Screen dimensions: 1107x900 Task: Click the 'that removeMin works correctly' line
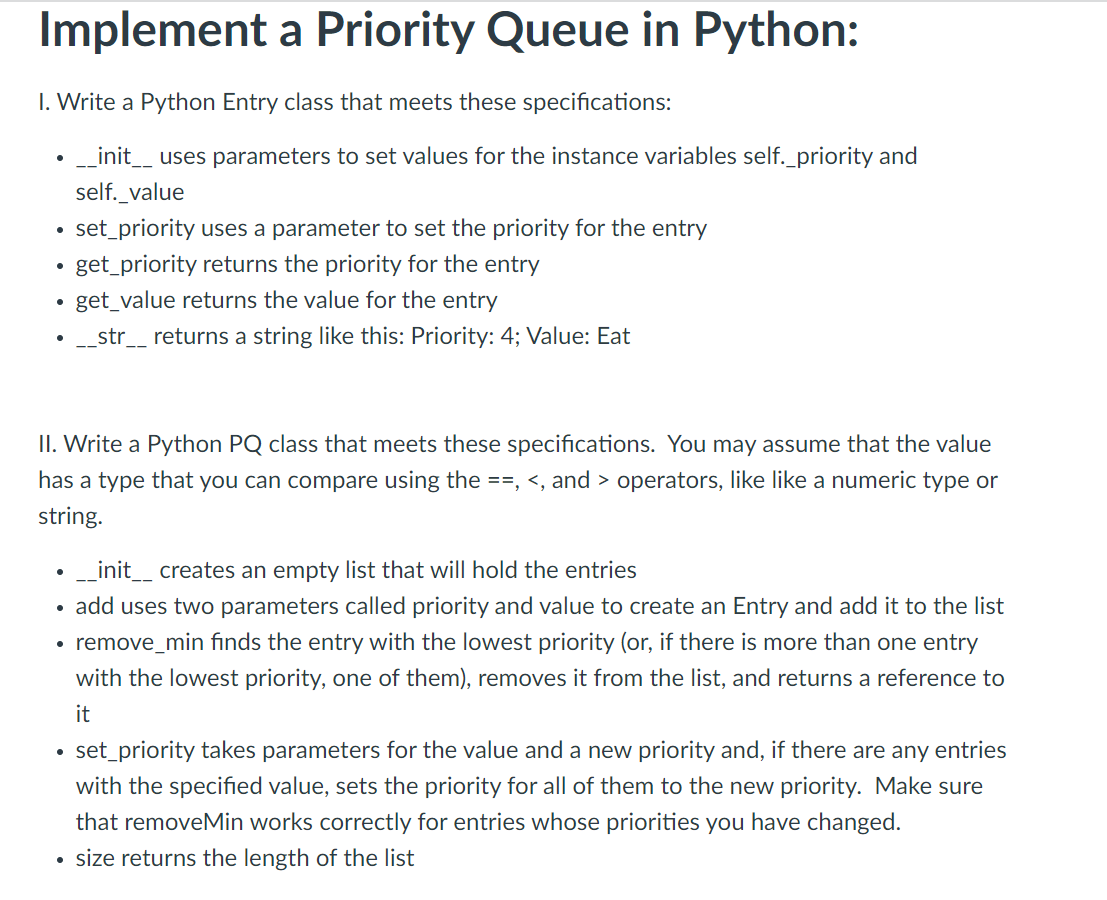point(488,822)
